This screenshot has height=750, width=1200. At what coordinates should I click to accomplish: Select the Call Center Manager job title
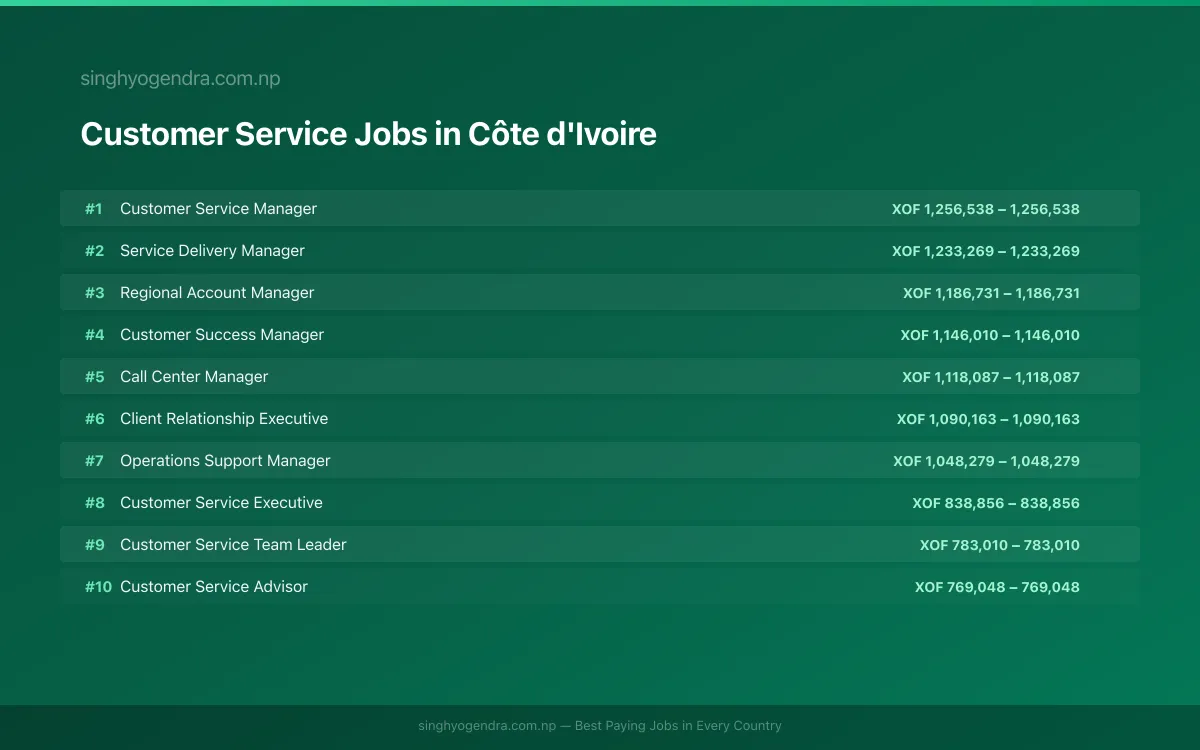(x=194, y=377)
